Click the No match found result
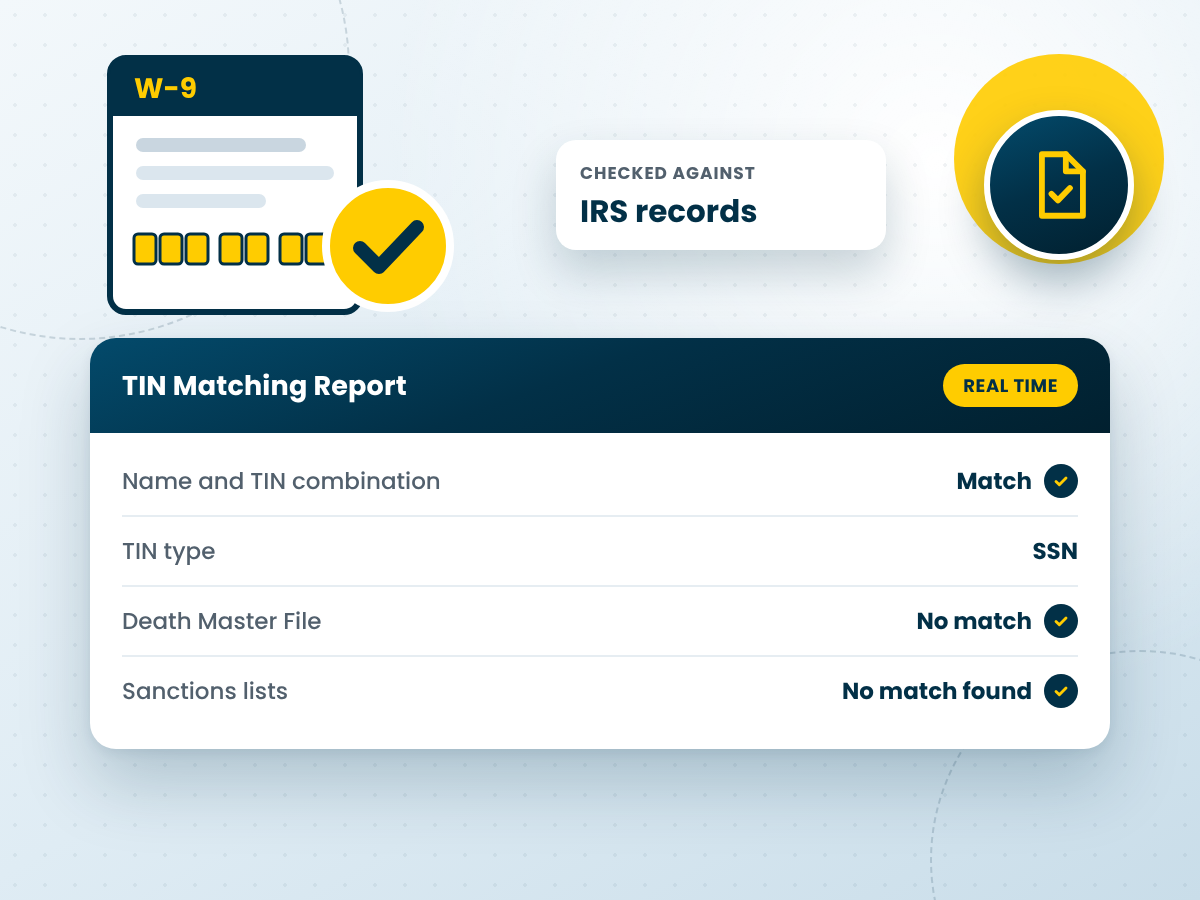1200x900 pixels. click(x=937, y=691)
